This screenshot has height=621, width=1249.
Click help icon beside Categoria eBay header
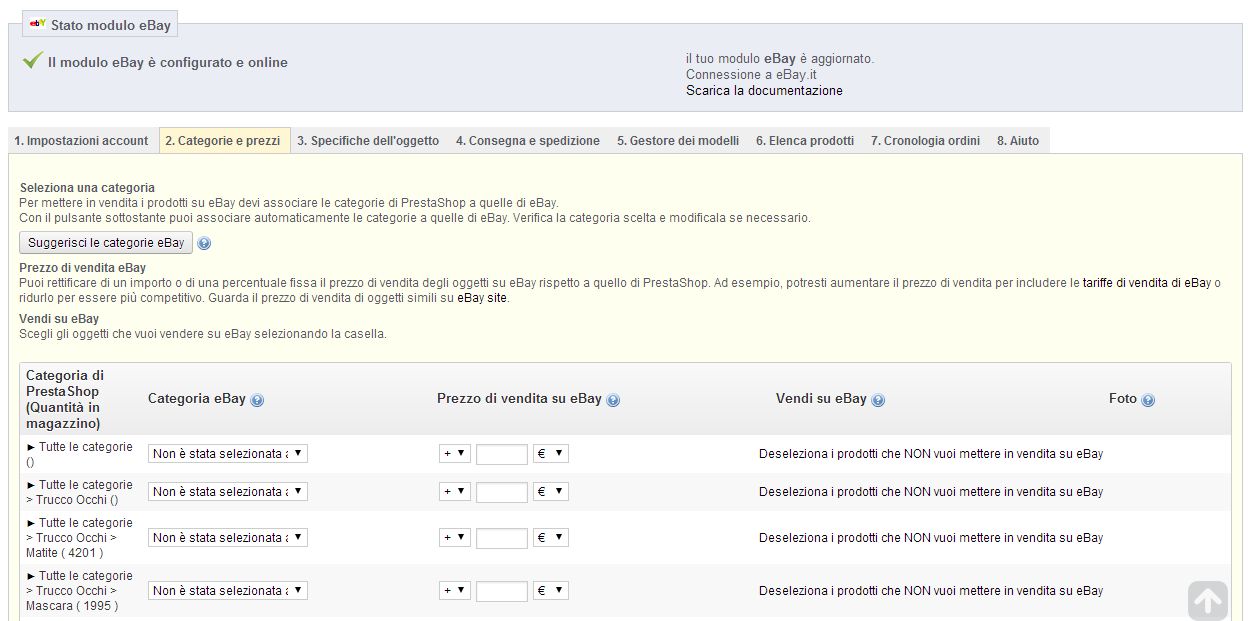tap(257, 400)
